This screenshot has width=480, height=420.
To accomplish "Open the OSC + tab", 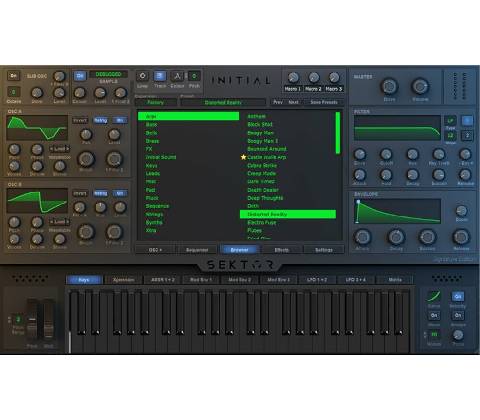I will [x=155, y=250].
